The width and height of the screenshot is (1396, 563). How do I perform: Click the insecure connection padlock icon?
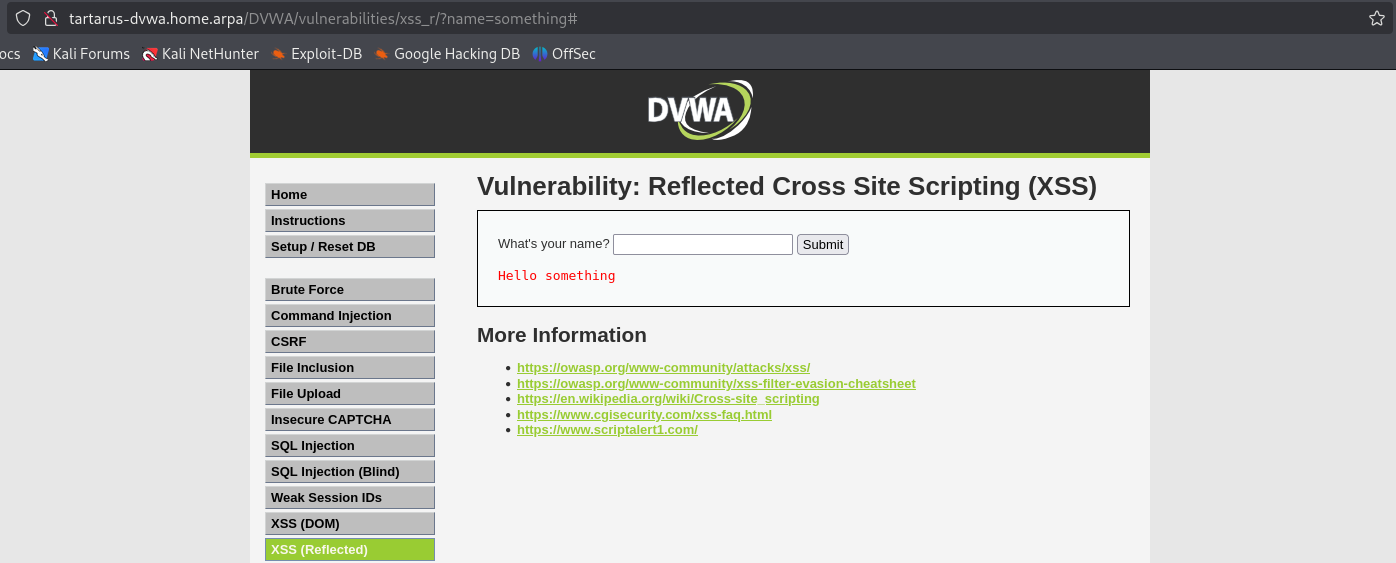click(51, 18)
